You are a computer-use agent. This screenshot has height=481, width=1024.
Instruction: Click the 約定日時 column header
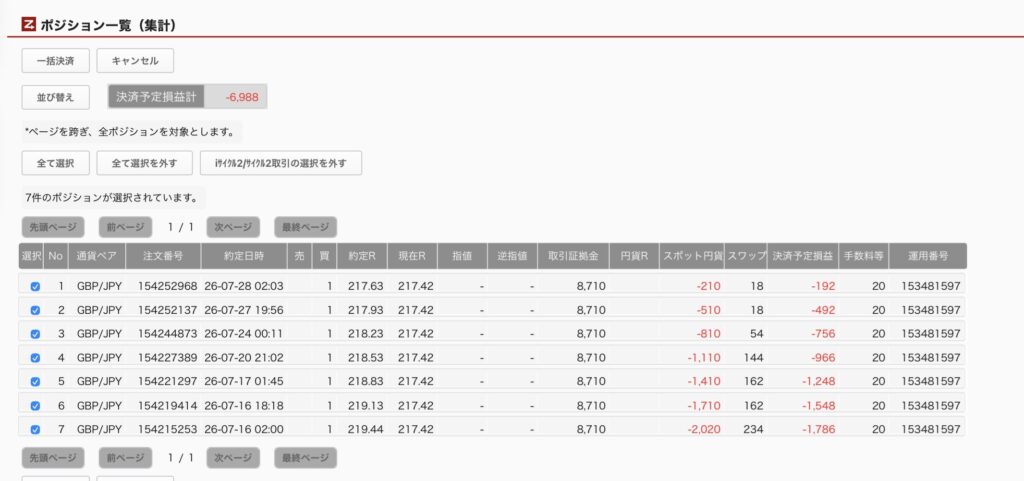click(244, 256)
